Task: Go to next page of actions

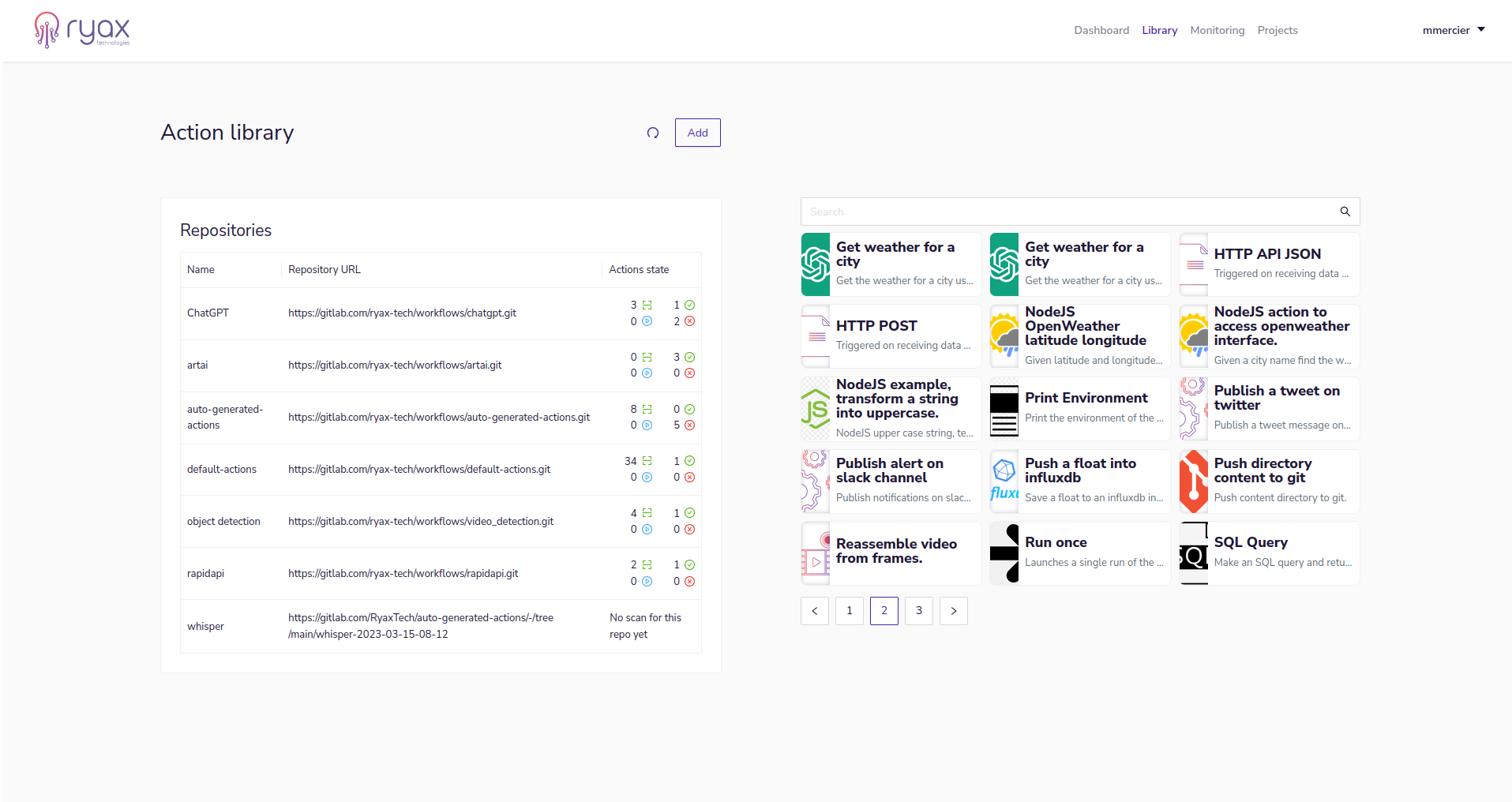Action: point(954,611)
